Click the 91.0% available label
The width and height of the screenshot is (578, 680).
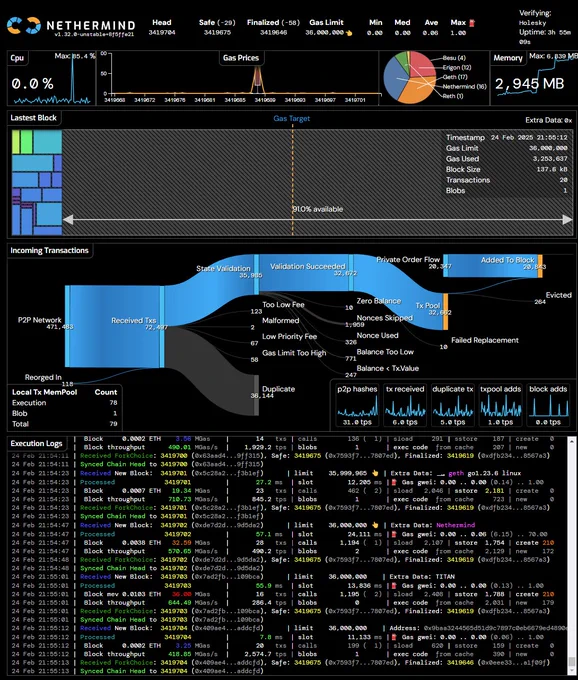pos(317,209)
